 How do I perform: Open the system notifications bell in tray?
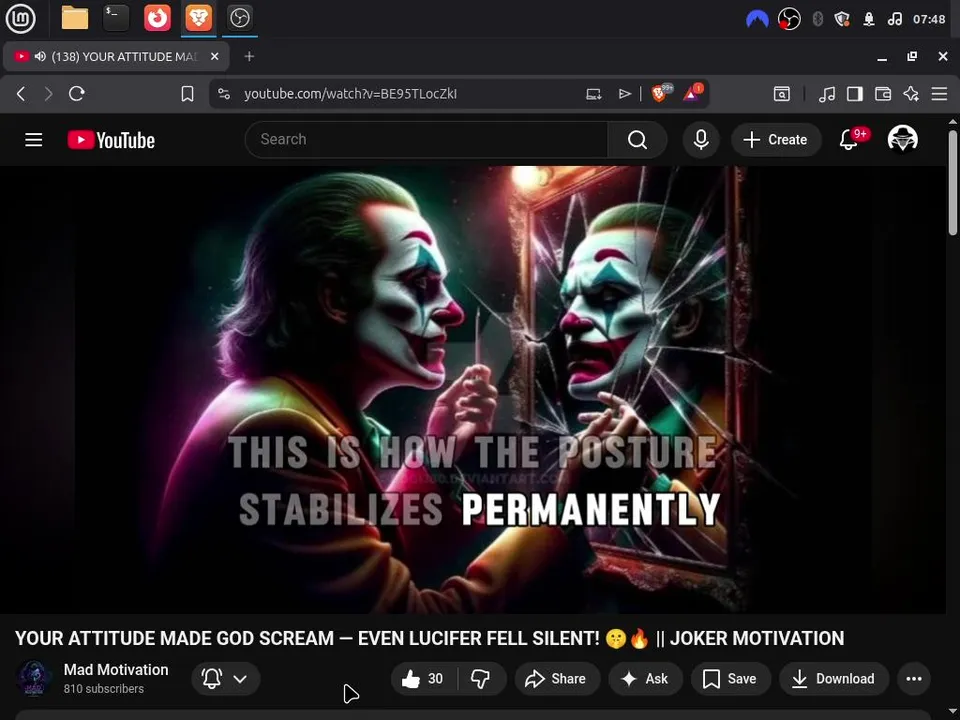point(869,19)
